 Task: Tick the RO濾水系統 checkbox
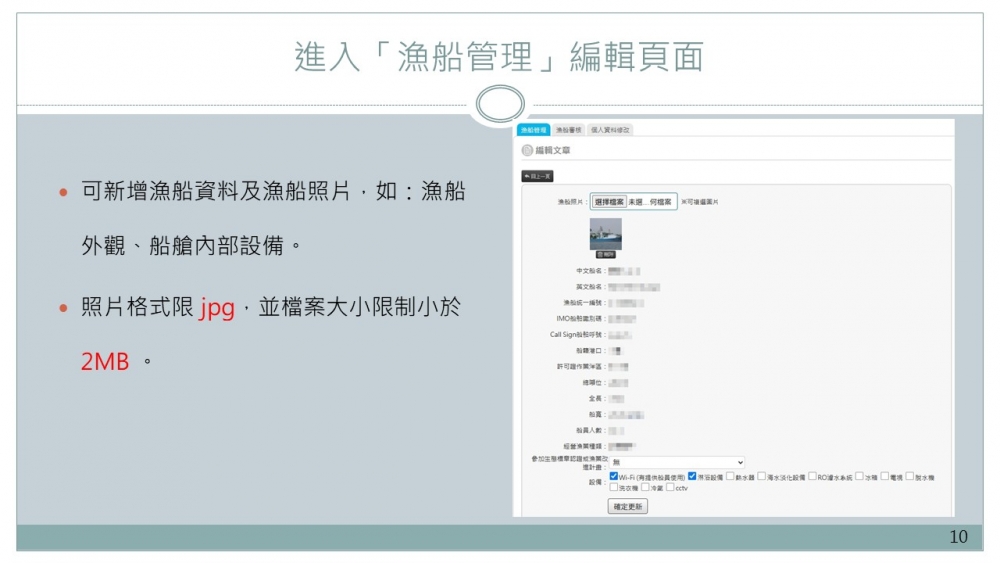812,477
